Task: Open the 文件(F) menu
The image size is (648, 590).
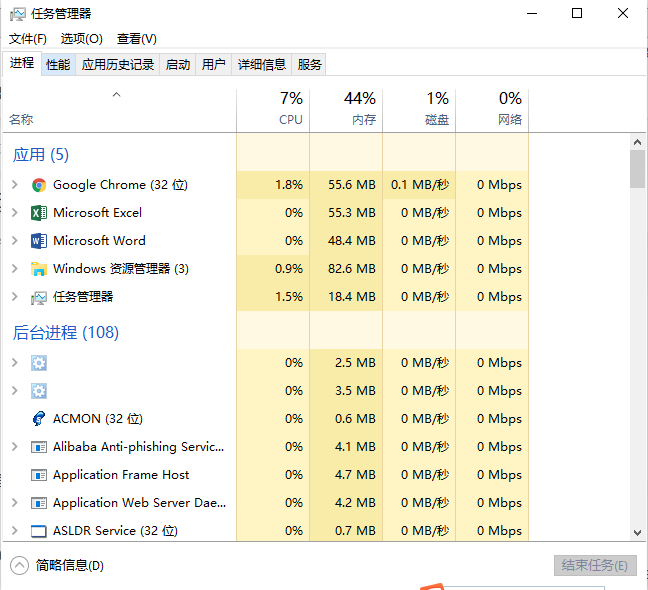Action: (x=28, y=39)
